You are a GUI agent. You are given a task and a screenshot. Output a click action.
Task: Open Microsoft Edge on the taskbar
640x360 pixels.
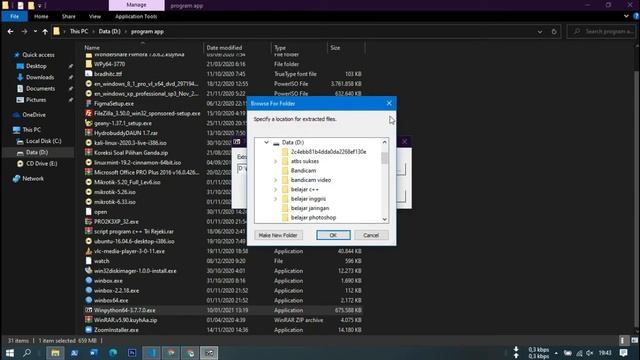pos(113,353)
